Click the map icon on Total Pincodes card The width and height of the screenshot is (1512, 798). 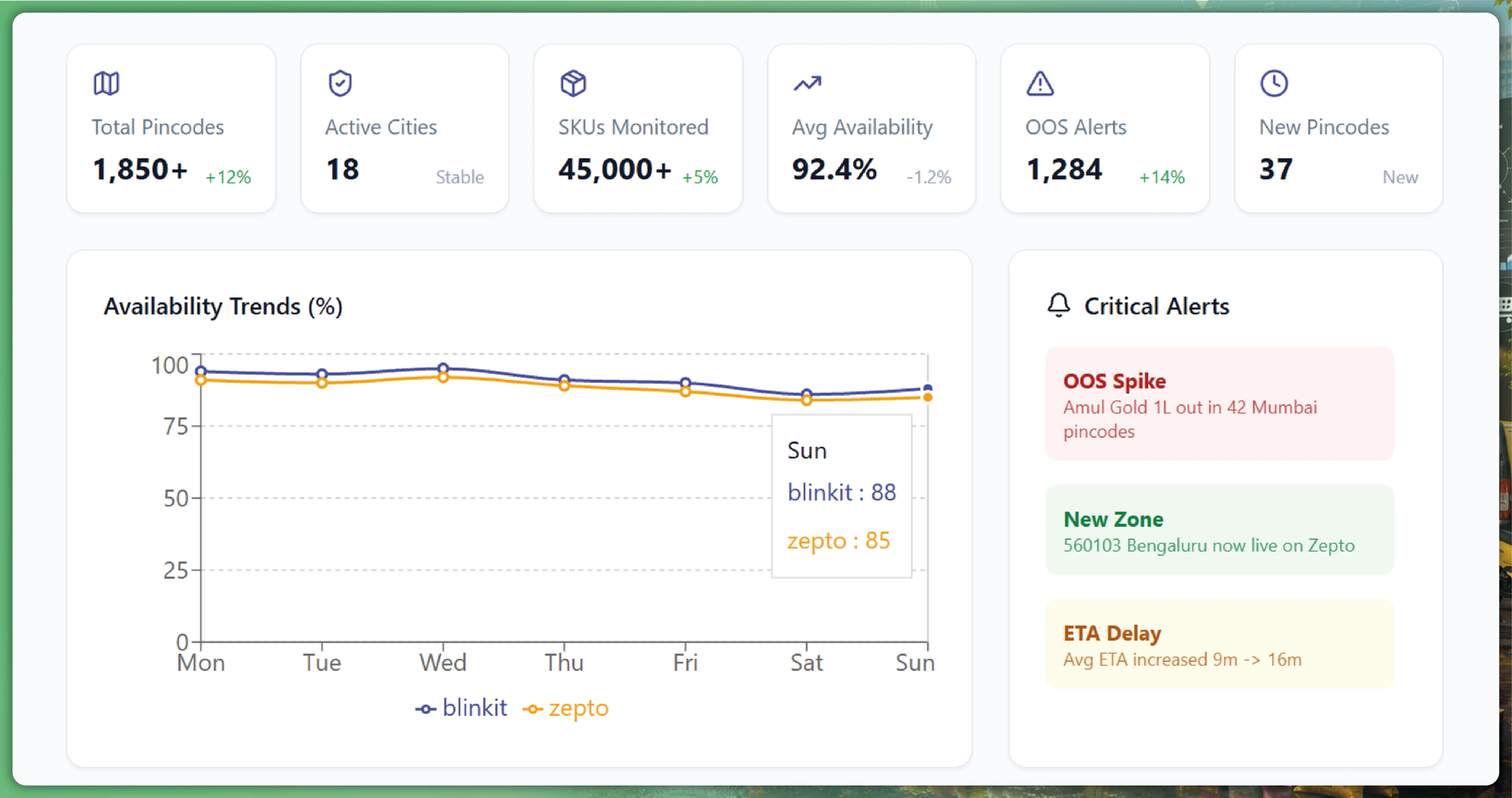click(x=106, y=83)
